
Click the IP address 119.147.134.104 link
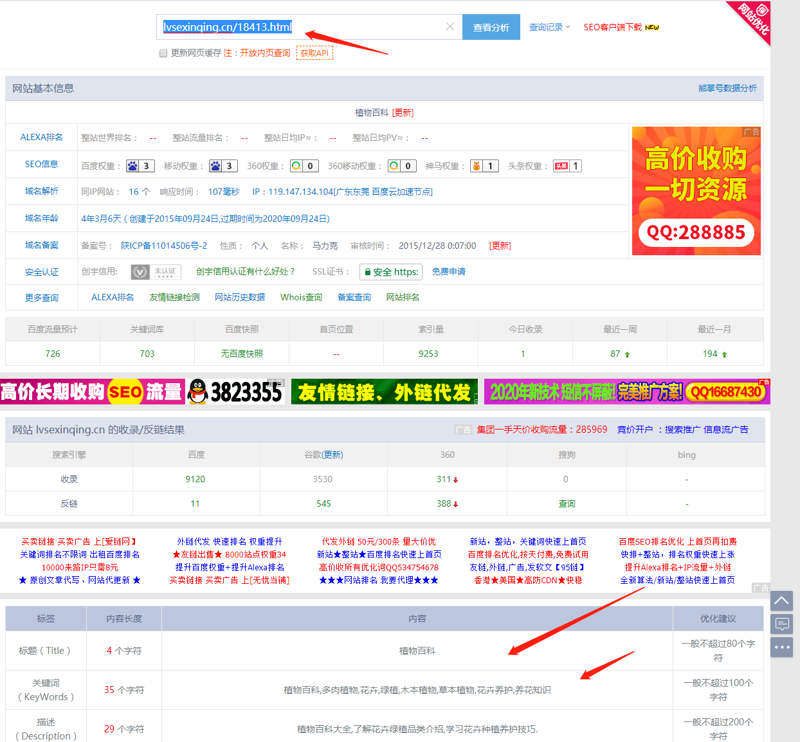pyautogui.click(x=342, y=192)
